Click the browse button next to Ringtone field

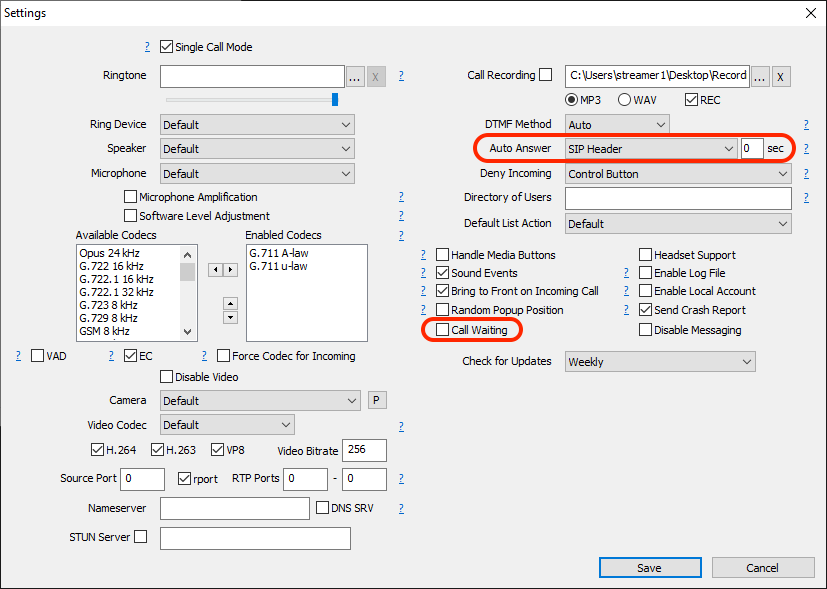pos(355,76)
